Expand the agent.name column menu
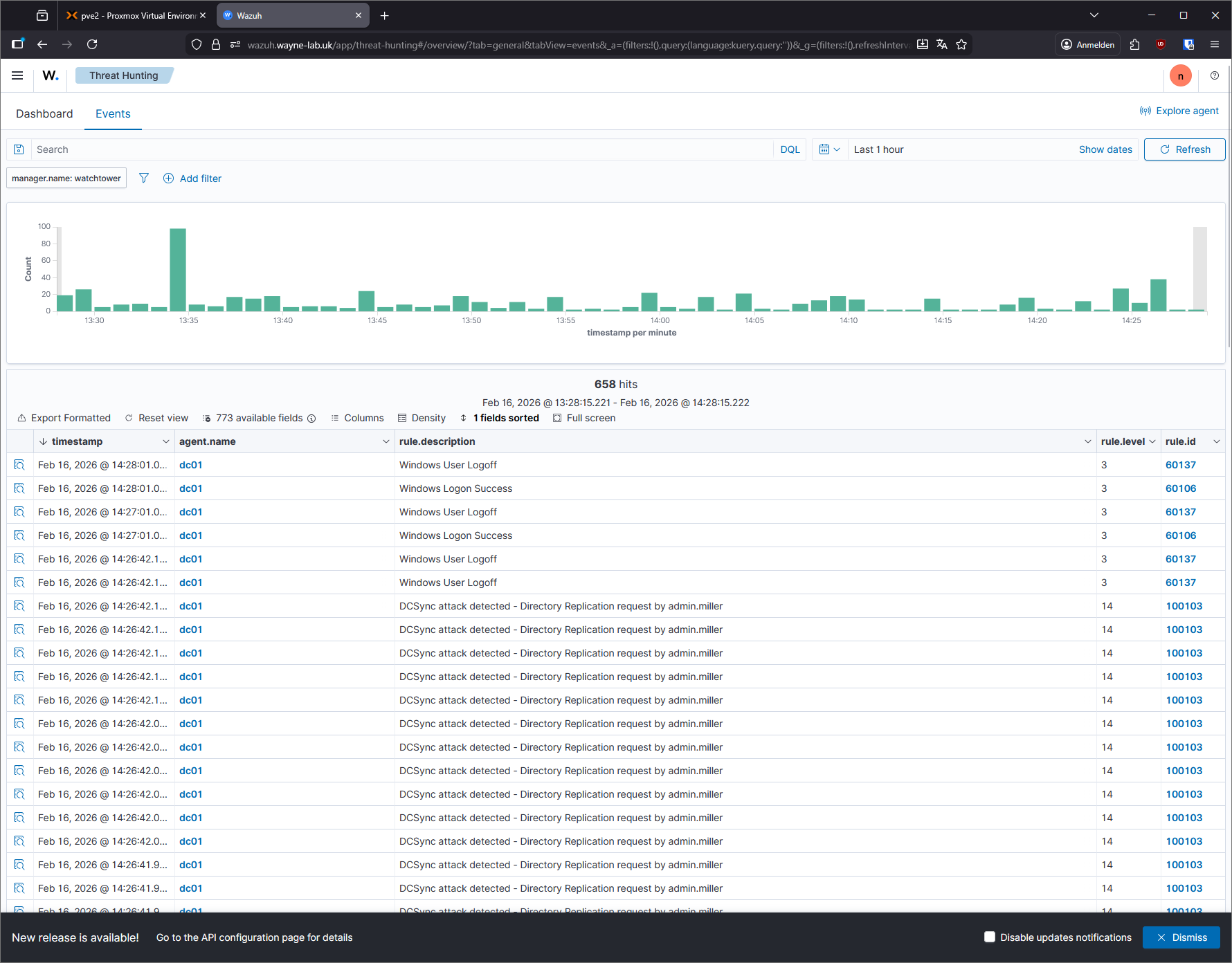This screenshot has width=1232, height=963. point(386,441)
